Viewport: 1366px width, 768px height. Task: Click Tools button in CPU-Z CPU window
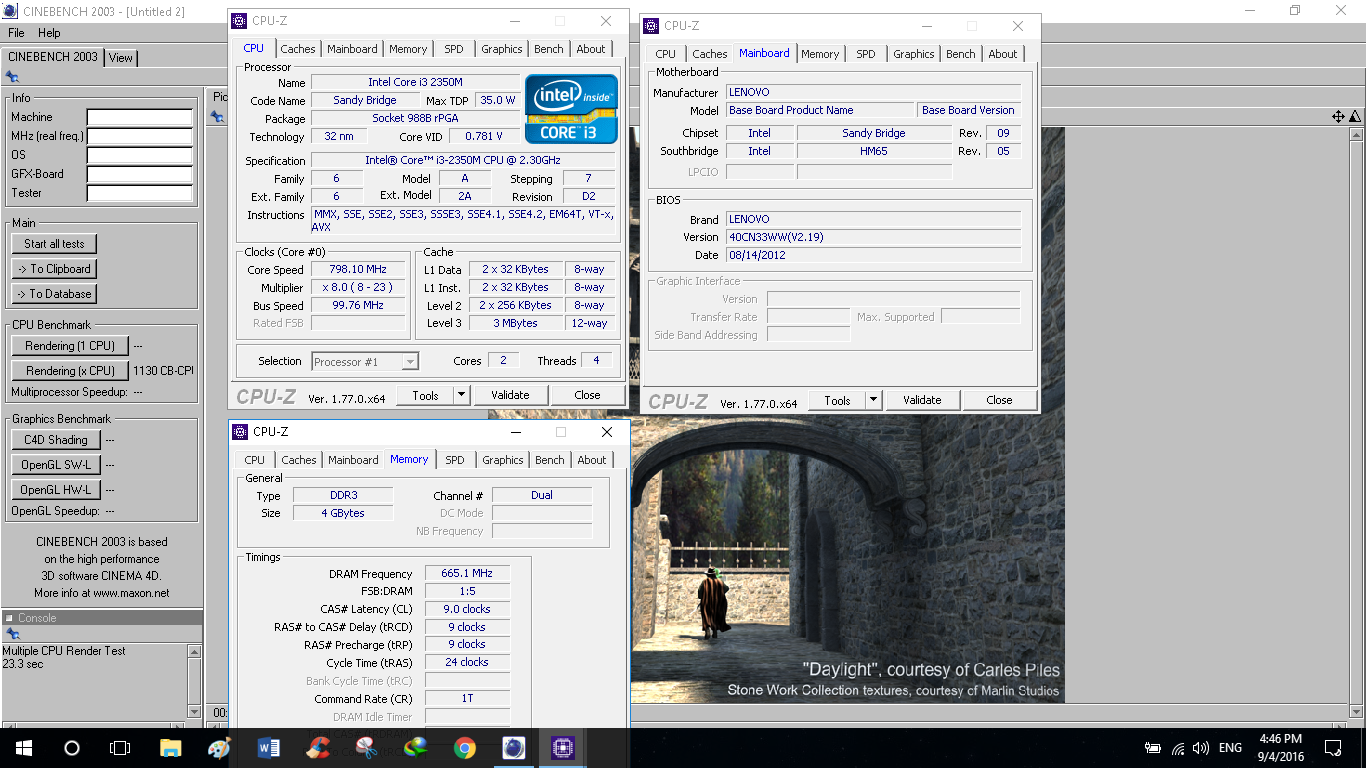coord(425,395)
